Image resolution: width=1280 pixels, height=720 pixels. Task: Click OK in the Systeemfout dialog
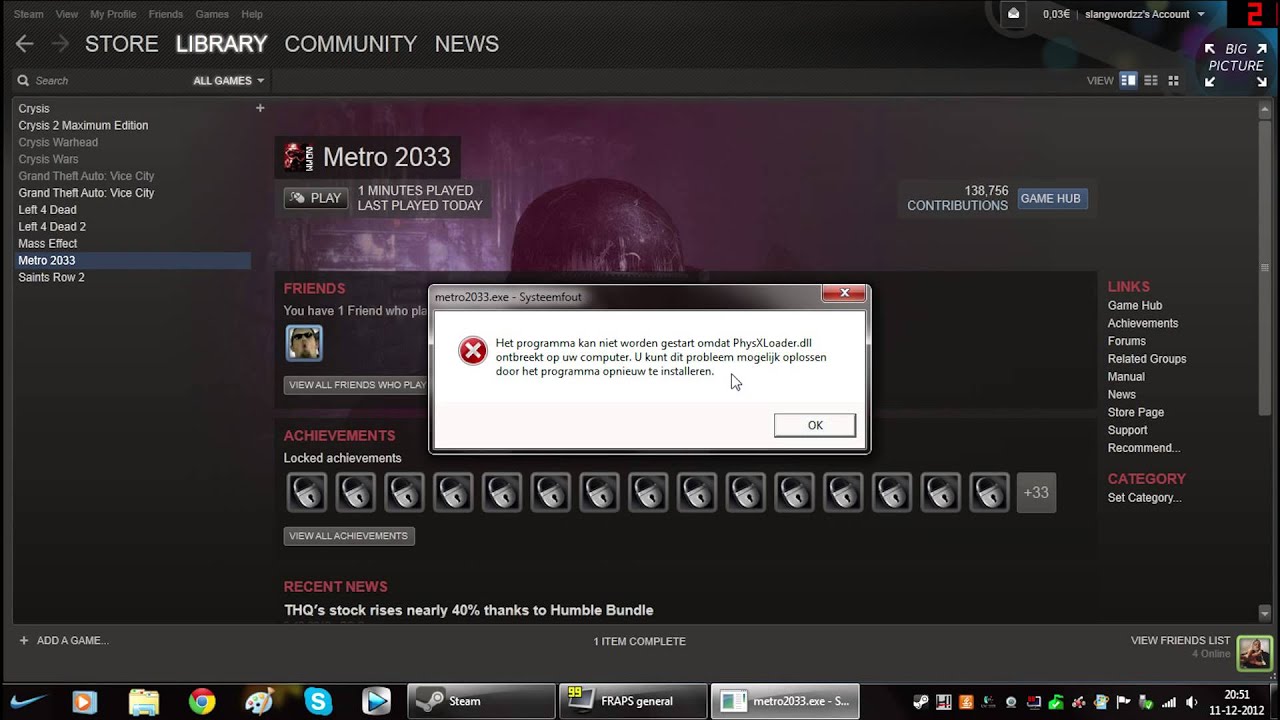tap(815, 425)
